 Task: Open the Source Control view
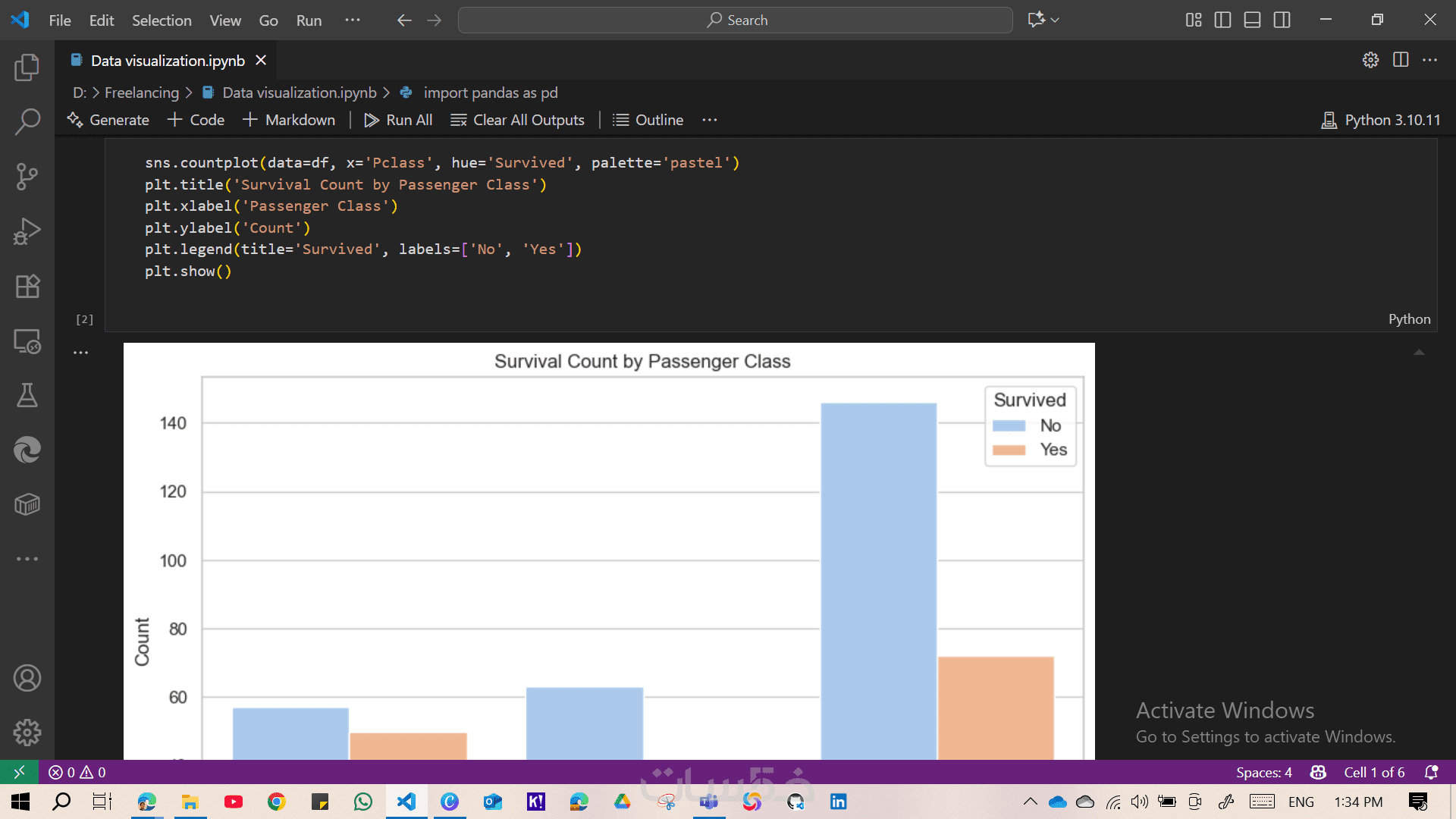pyautogui.click(x=27, y=176)
